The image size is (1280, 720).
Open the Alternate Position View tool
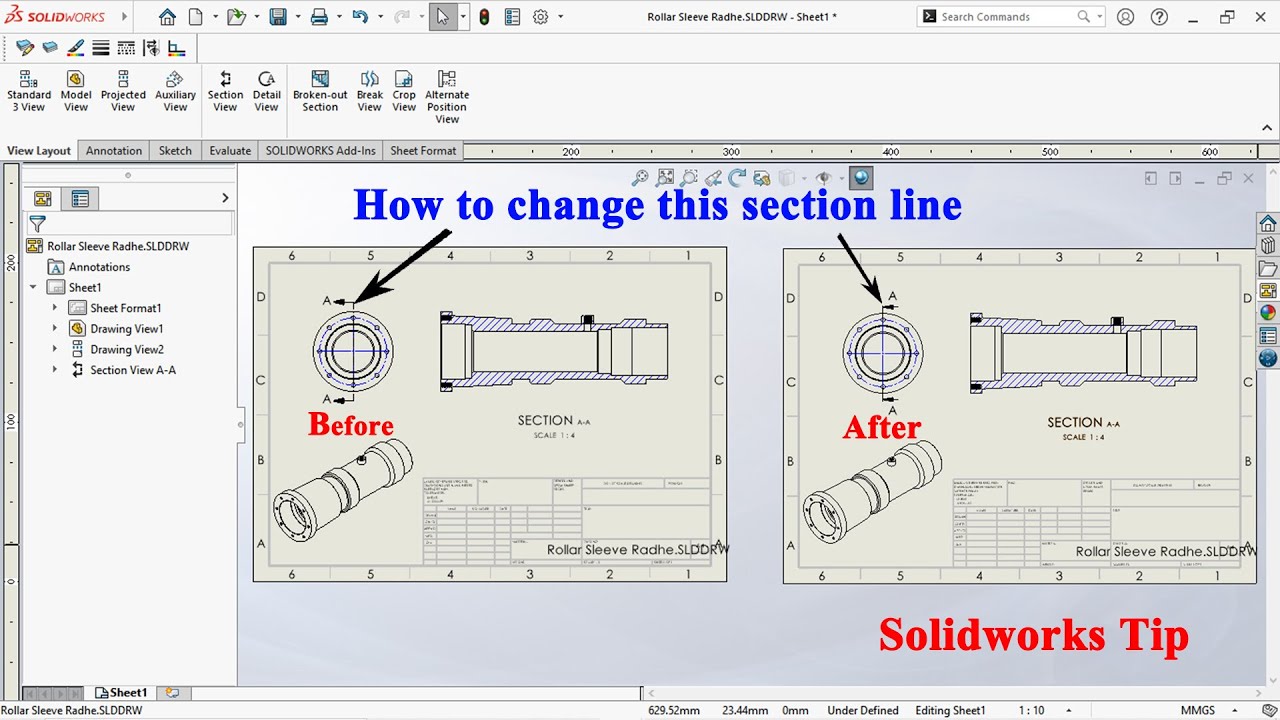click(x=447, y=97)
